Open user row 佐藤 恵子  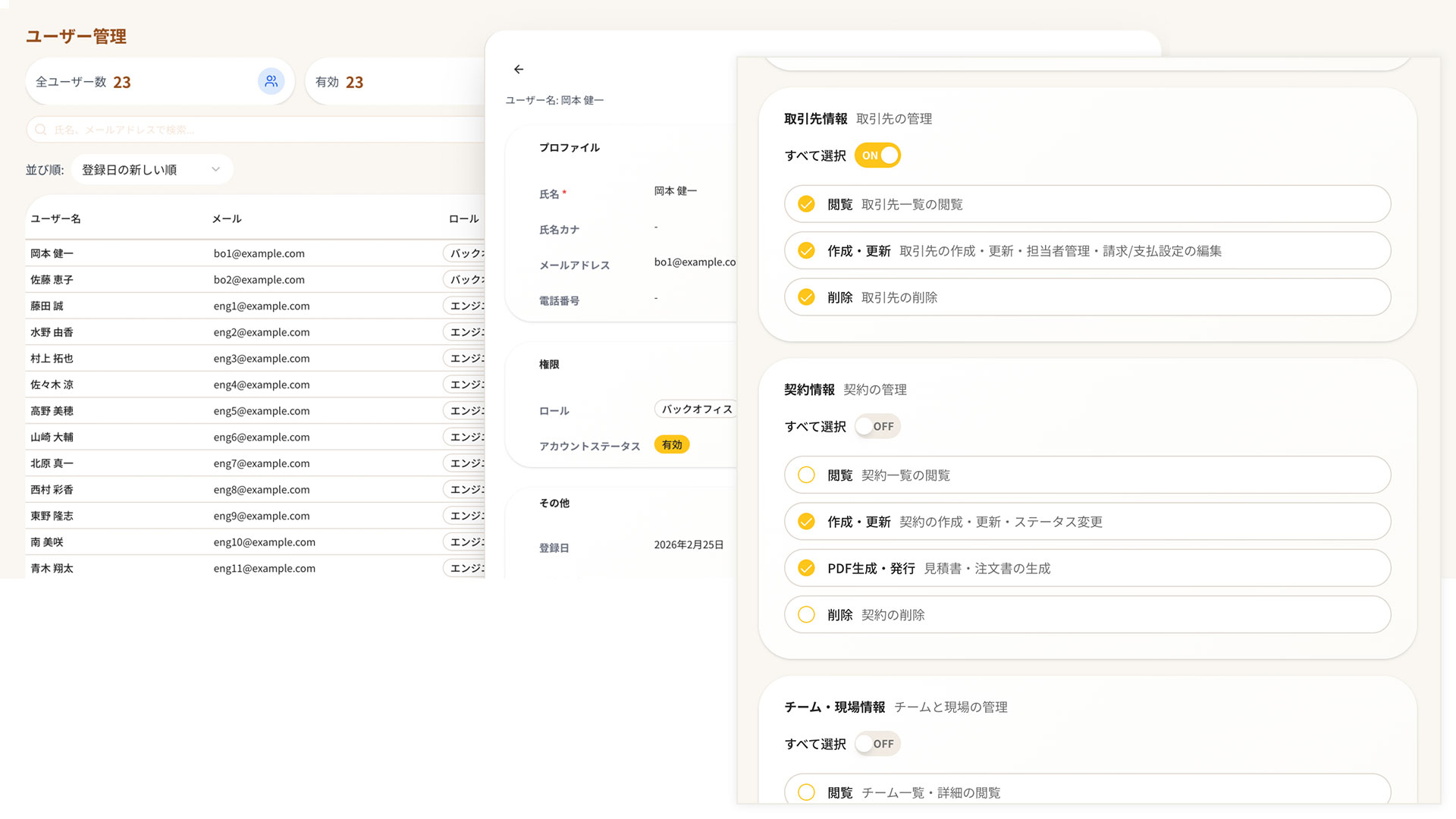coord(52,280)
